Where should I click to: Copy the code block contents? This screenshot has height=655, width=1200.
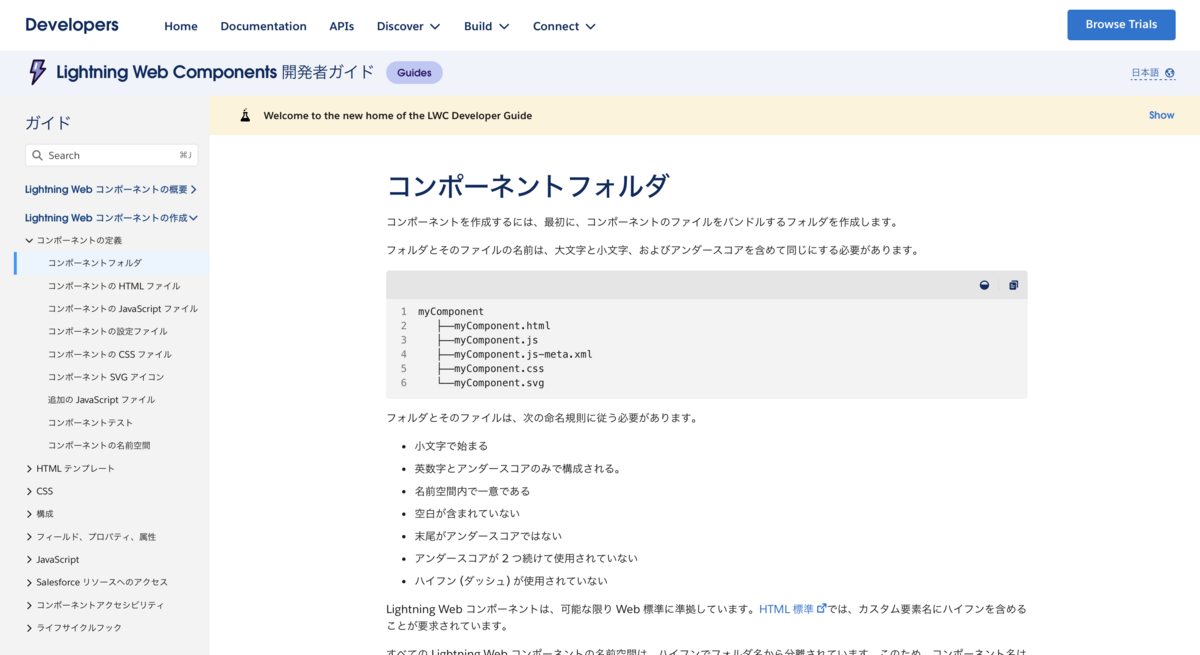[1013, 285]
